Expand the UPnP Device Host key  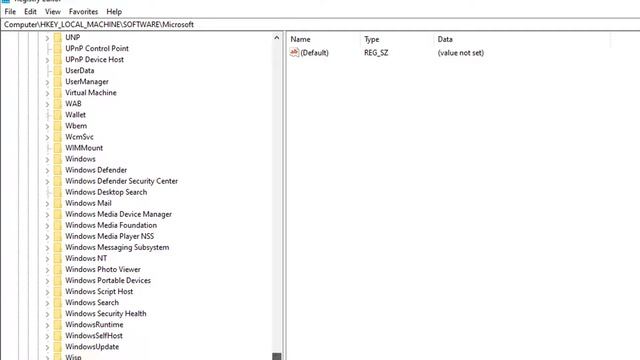pos(47,60)
